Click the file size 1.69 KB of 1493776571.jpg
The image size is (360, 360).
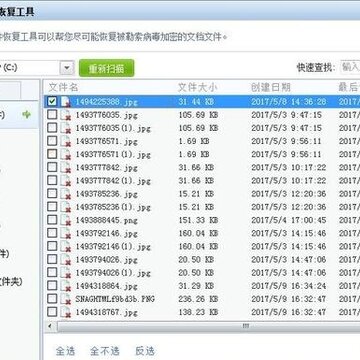coord(194,141)
